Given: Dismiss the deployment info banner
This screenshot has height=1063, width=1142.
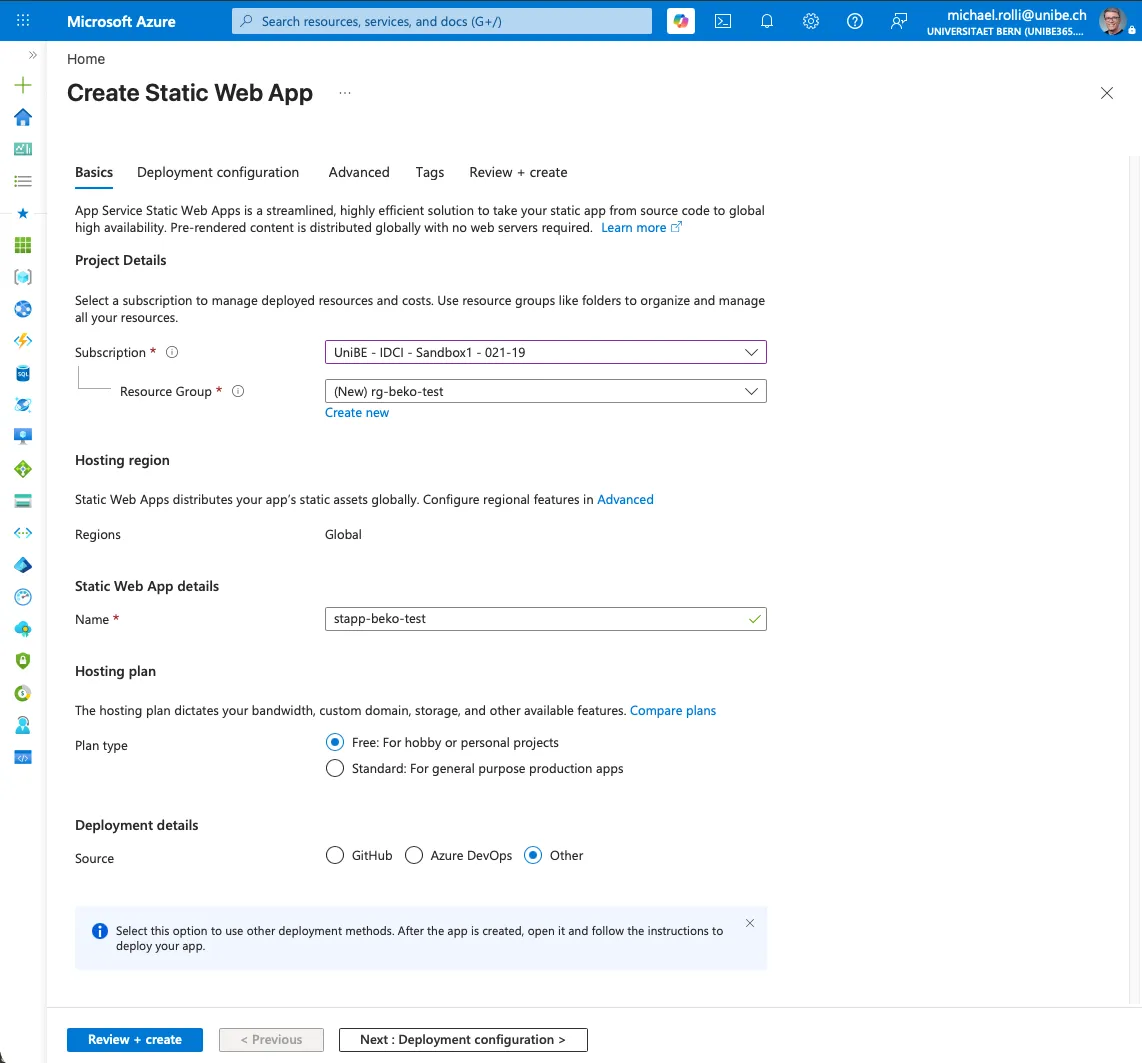Looking at the screenshot, I should click(749, 923).
